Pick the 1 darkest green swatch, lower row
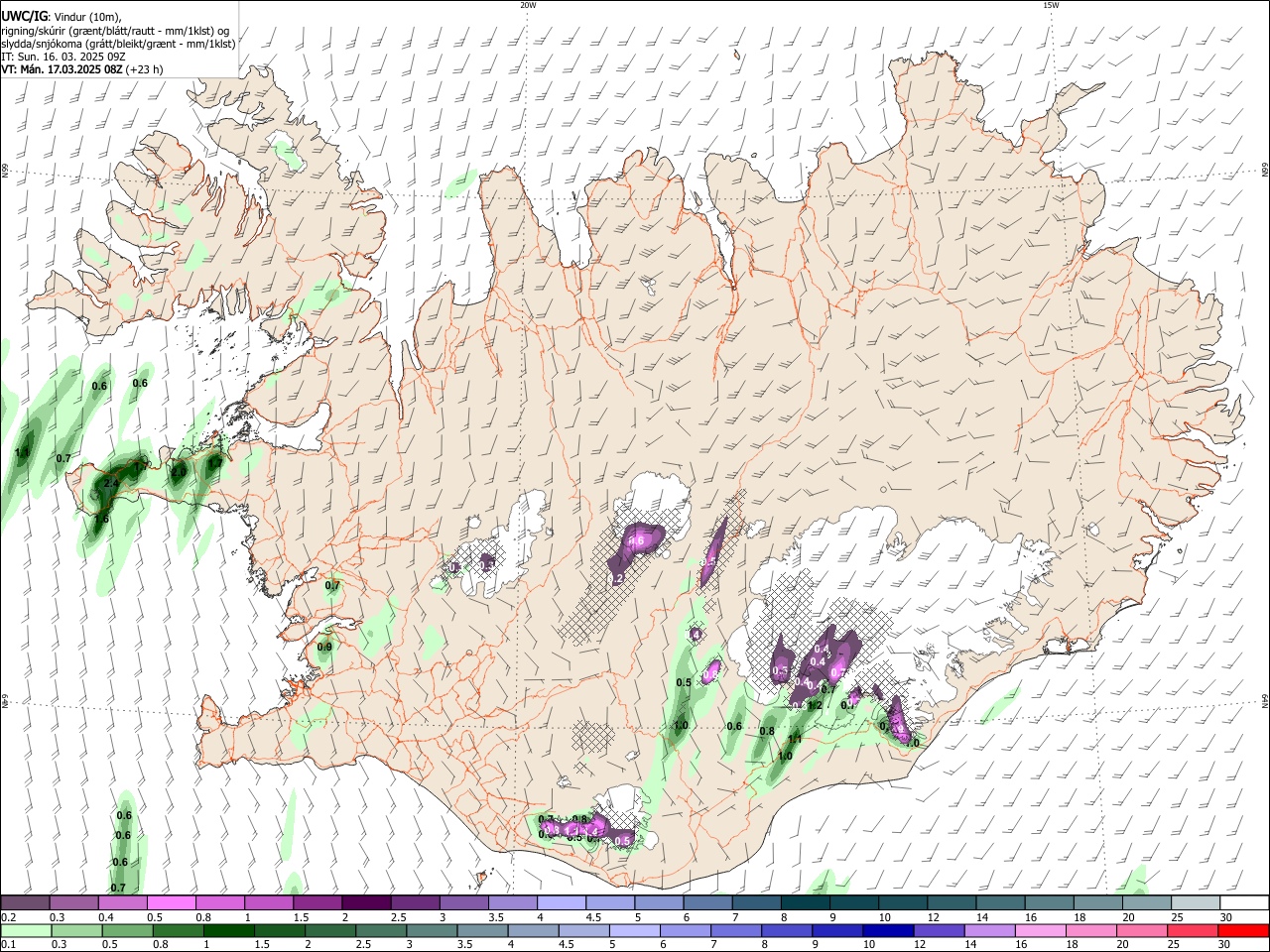Viewport: 1270px width, 952px height. click(228, 930)
